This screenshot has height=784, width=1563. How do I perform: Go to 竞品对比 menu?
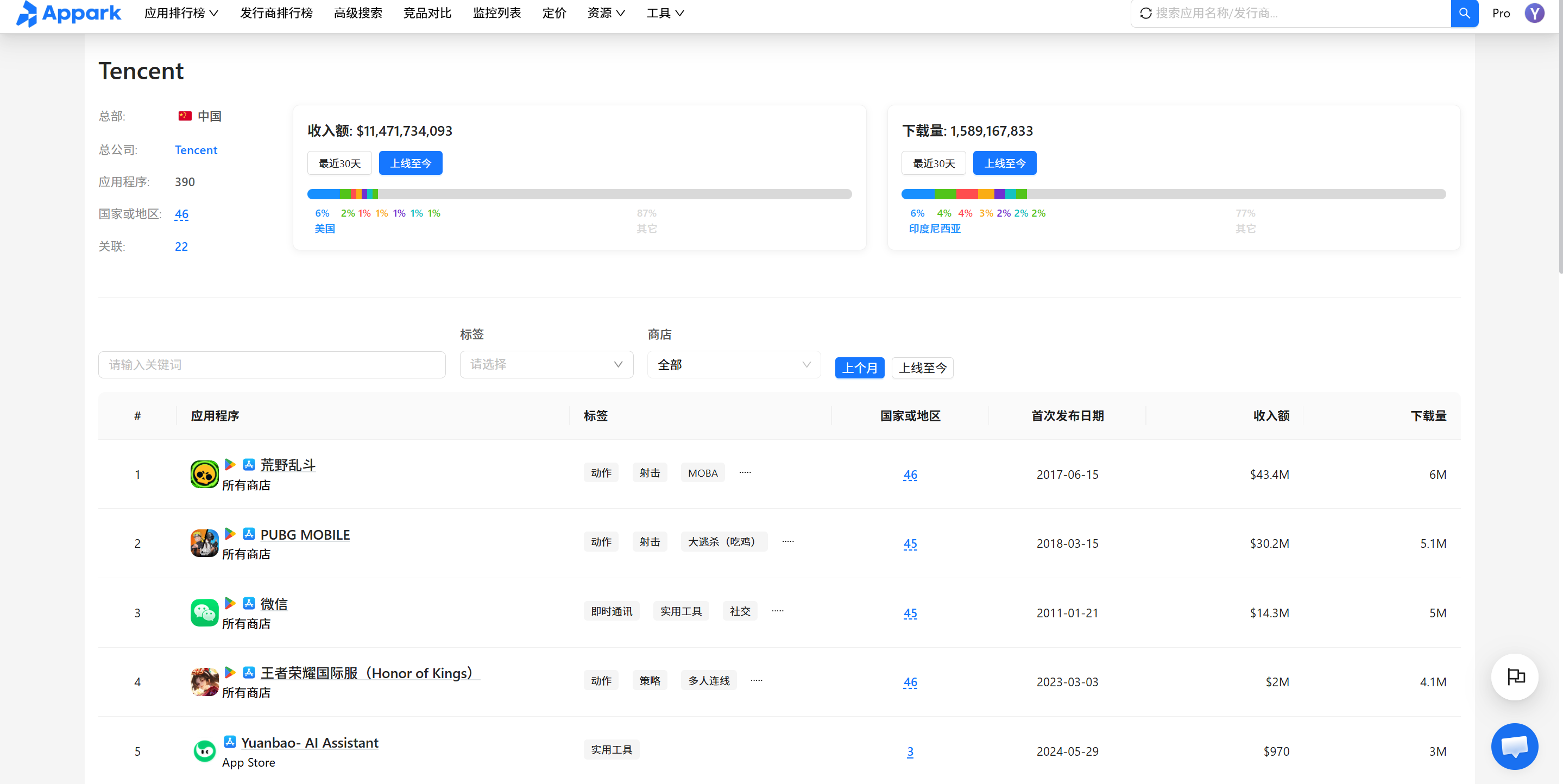tap(427, 12)
